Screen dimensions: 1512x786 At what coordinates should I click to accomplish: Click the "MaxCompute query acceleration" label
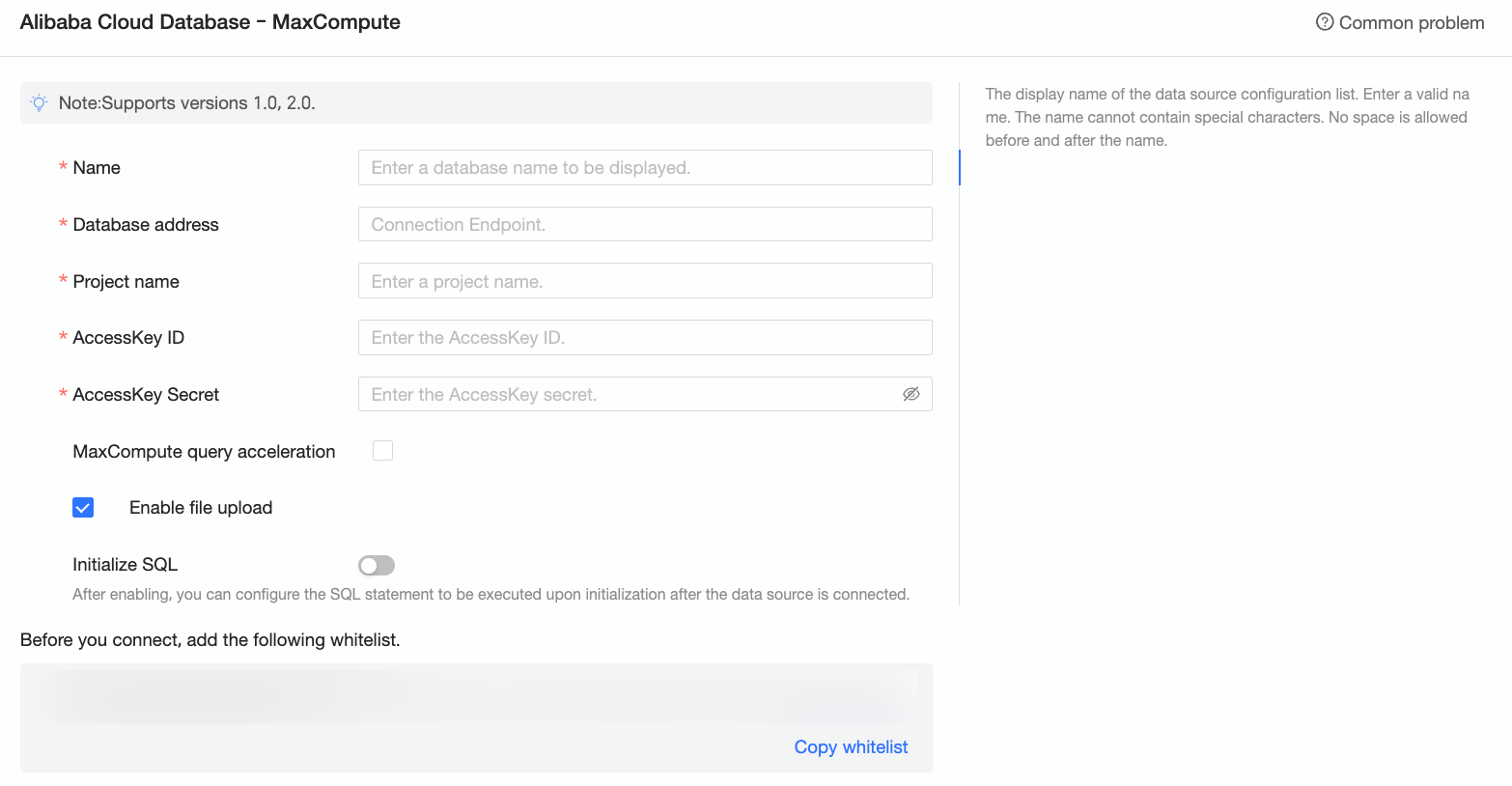click(204, 452)
